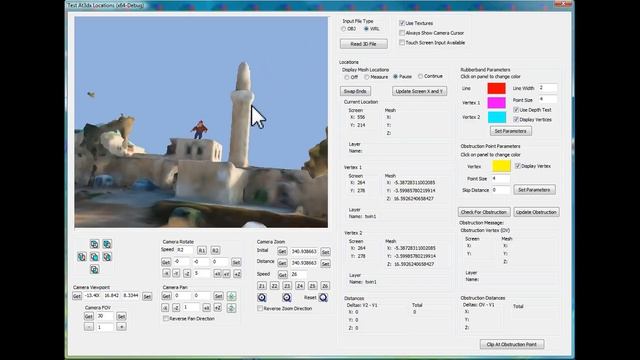This screenshot has height=360, width=640.
Task: Click Camera FOV minus button
Action: click(89, 327)
